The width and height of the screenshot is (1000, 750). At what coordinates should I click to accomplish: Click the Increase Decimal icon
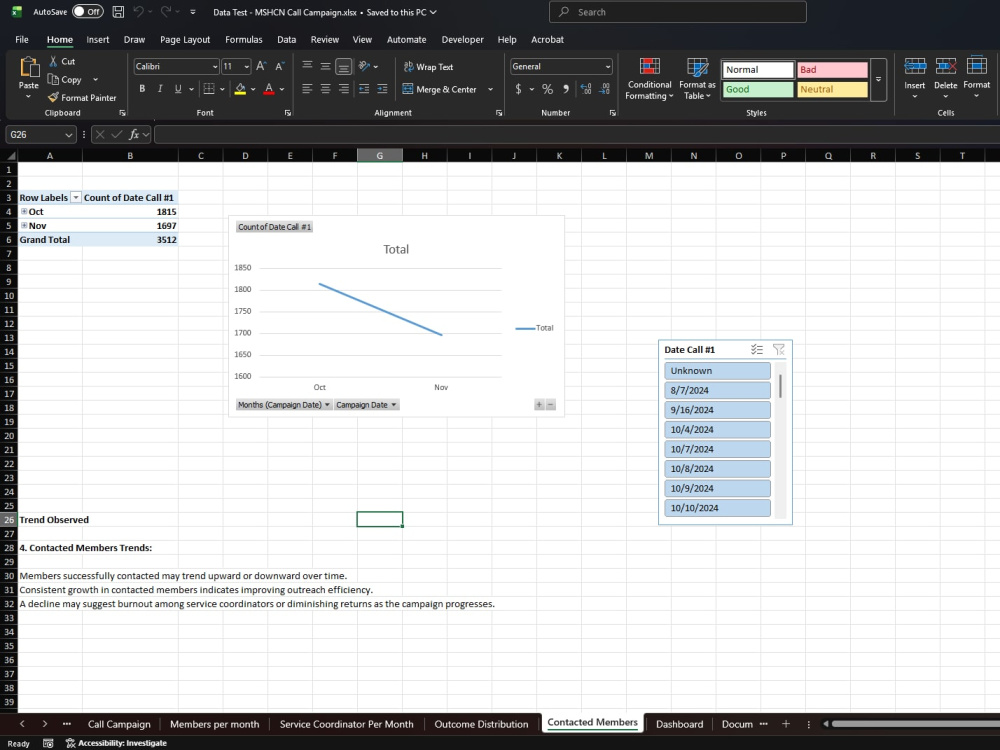pyautogui.click(x=586, y=89)
